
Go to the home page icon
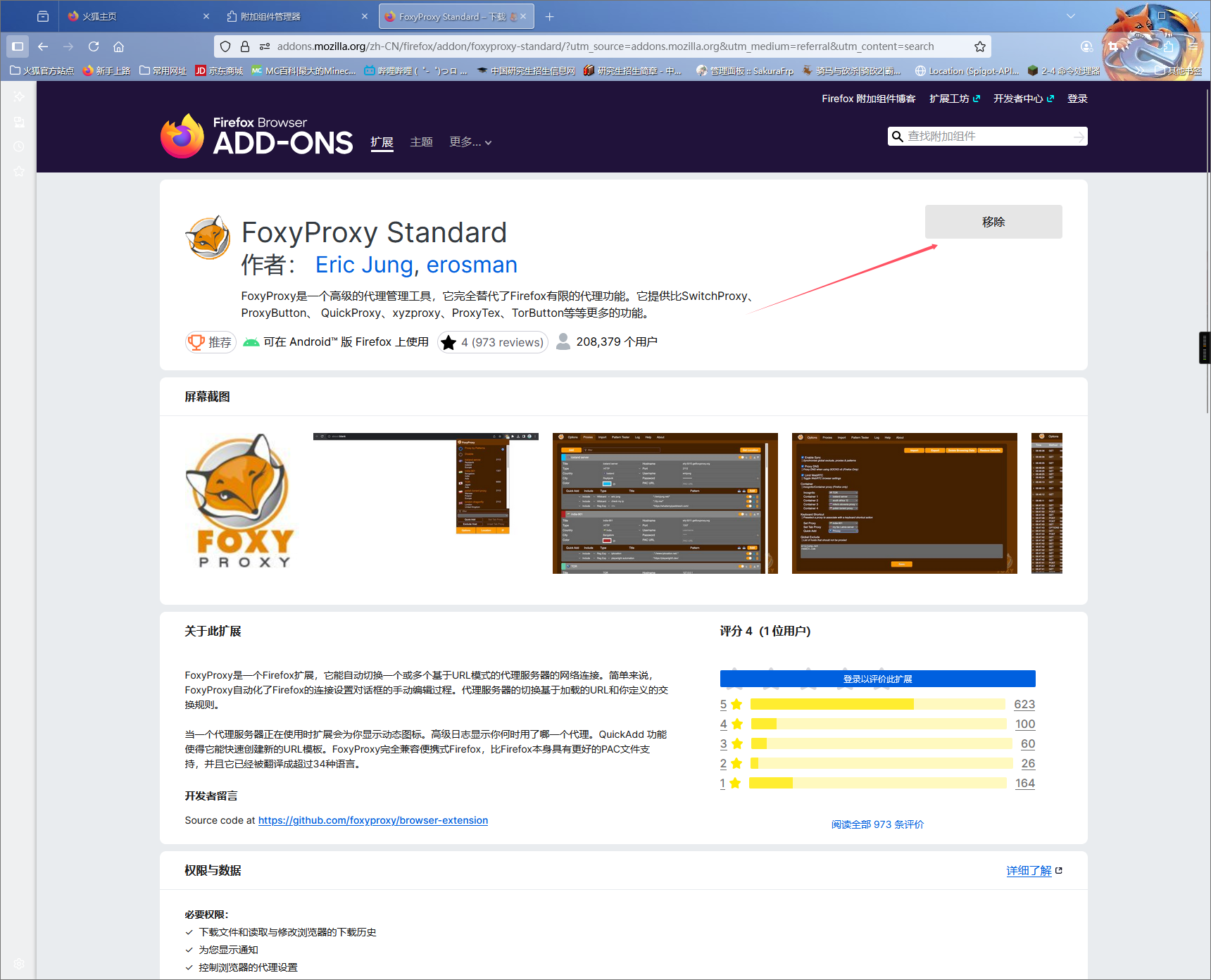118,46
